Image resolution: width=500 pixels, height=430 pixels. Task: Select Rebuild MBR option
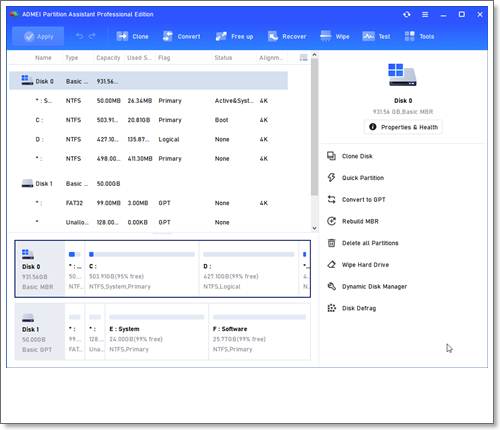[360, 221]
